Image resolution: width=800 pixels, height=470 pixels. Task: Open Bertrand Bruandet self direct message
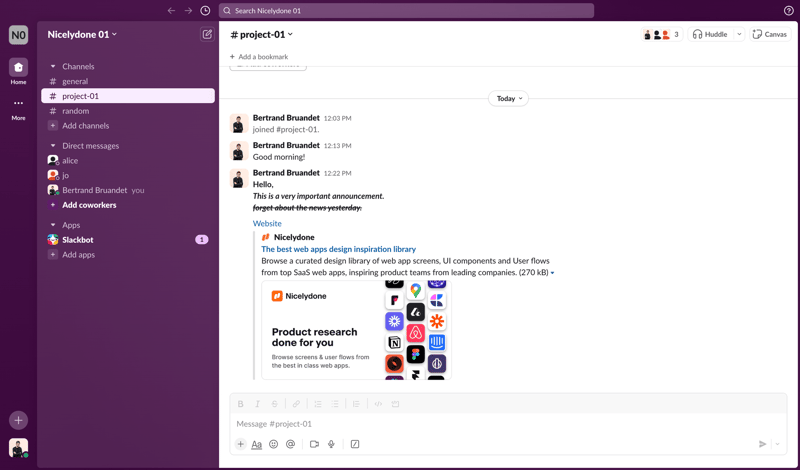[x=128, y=190]
